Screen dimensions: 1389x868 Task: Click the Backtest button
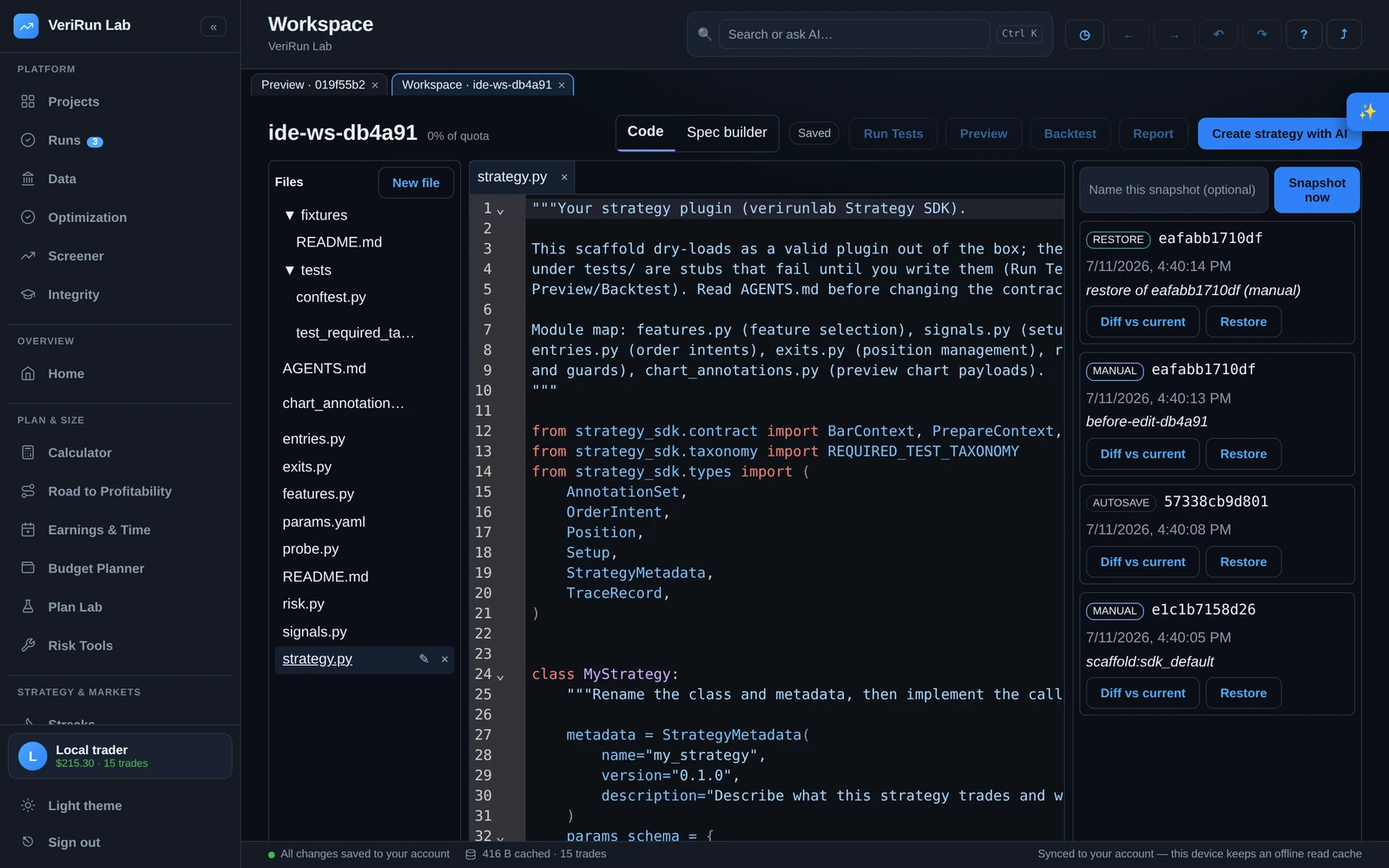tap(1070, 134)
